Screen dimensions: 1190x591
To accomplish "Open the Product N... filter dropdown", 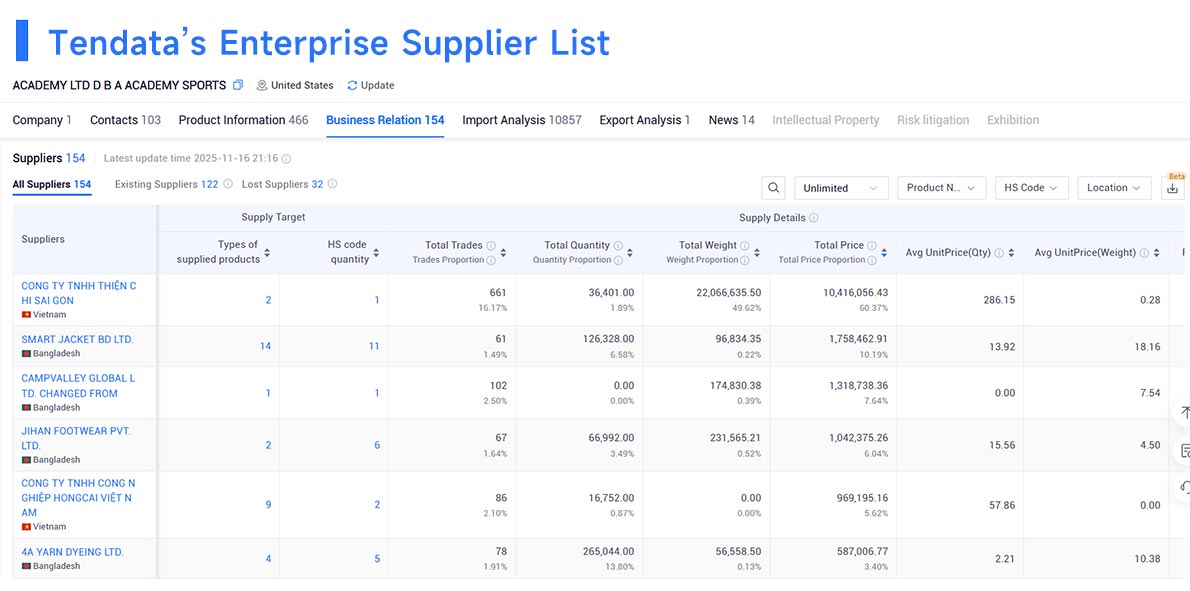I will pos(941,188).
